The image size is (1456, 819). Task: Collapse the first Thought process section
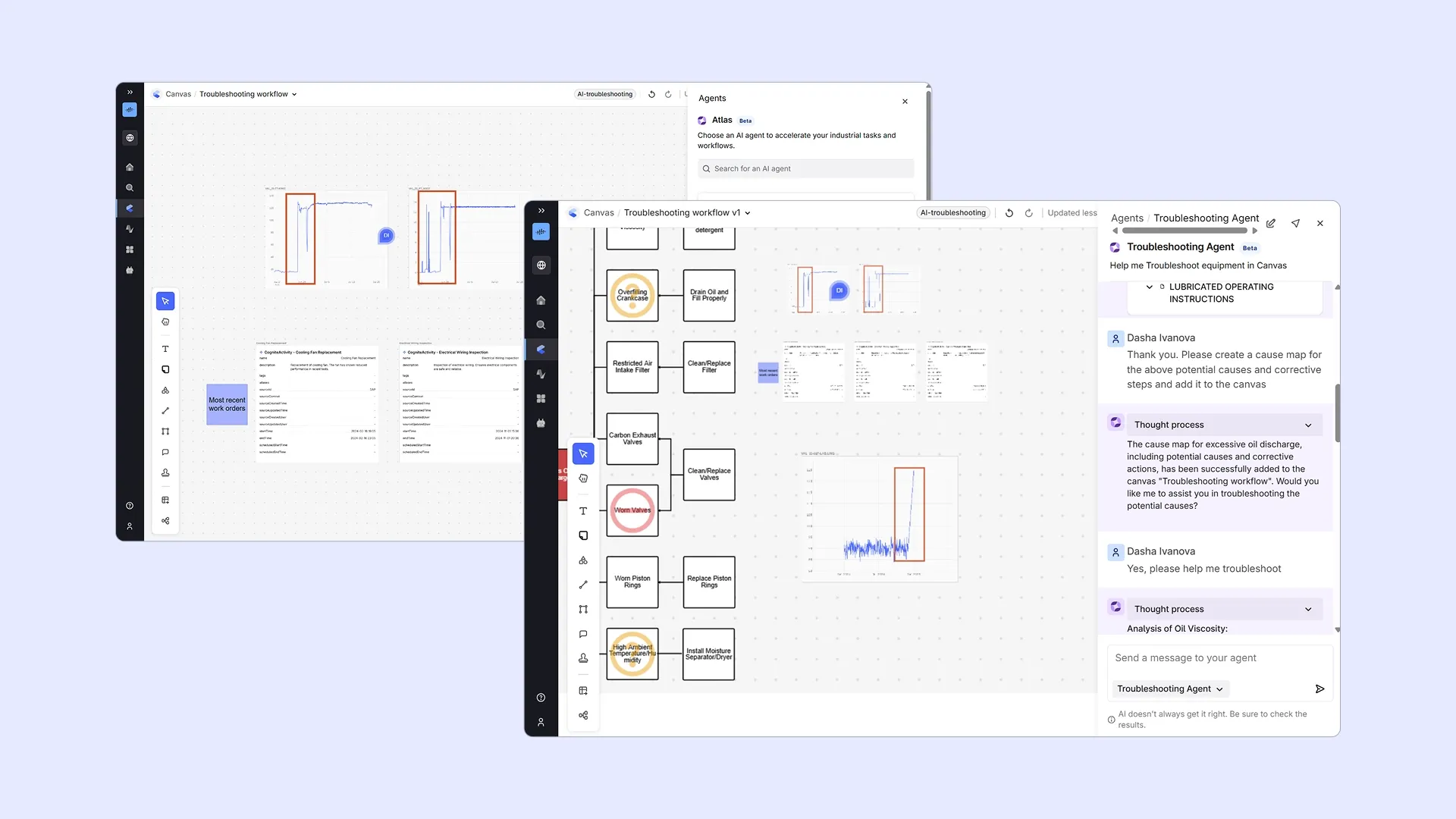click(1308, 425)
